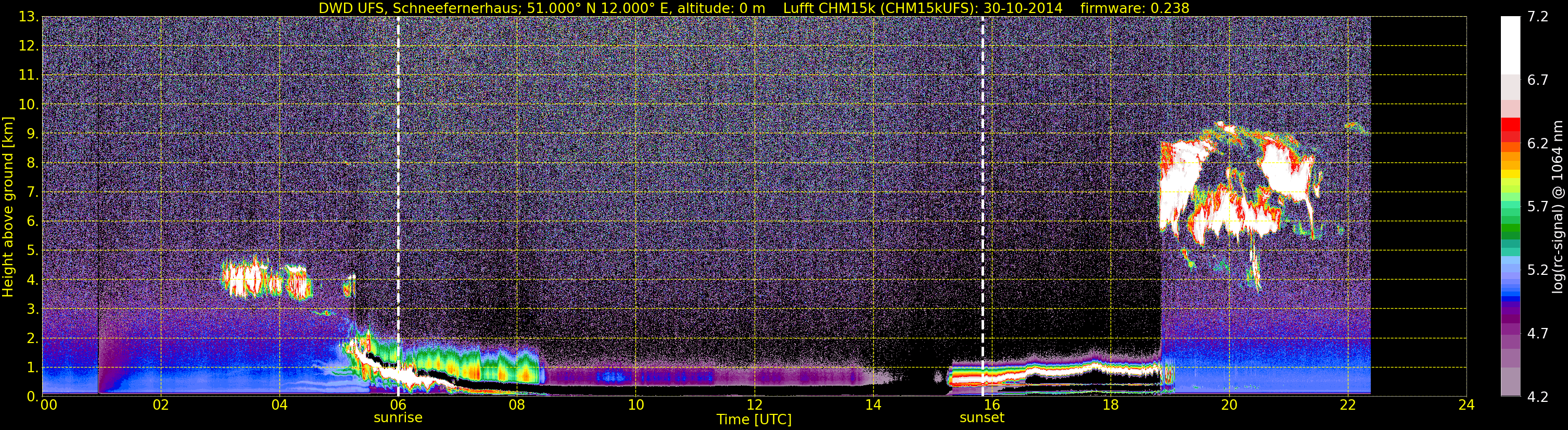Click the y-axis tick label '11.'

[29, 75]
